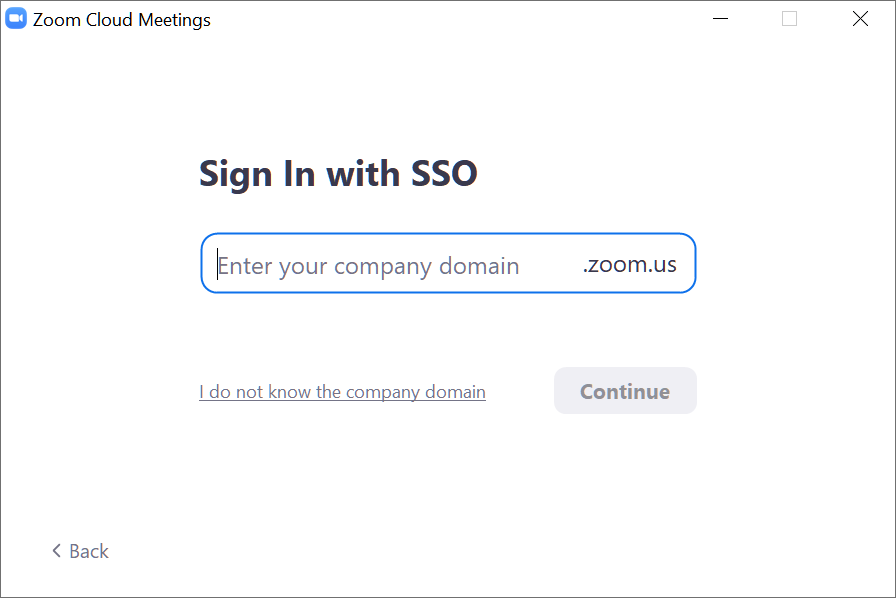Click the back chevron arrow icon
The image size is (896, 598).
(x=57, y=551)
